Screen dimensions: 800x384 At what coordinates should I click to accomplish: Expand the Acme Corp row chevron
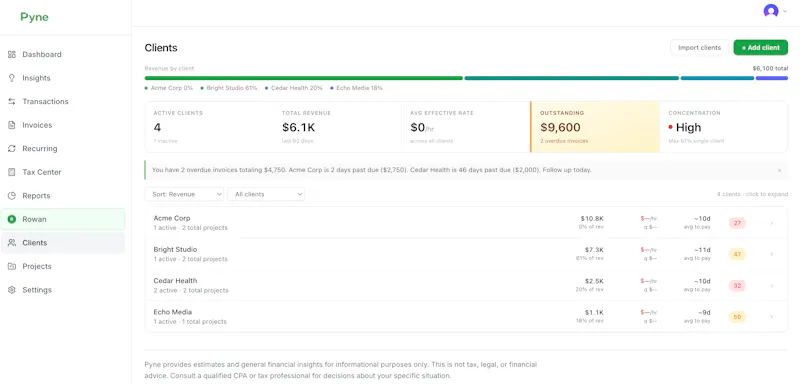point(771,223)
